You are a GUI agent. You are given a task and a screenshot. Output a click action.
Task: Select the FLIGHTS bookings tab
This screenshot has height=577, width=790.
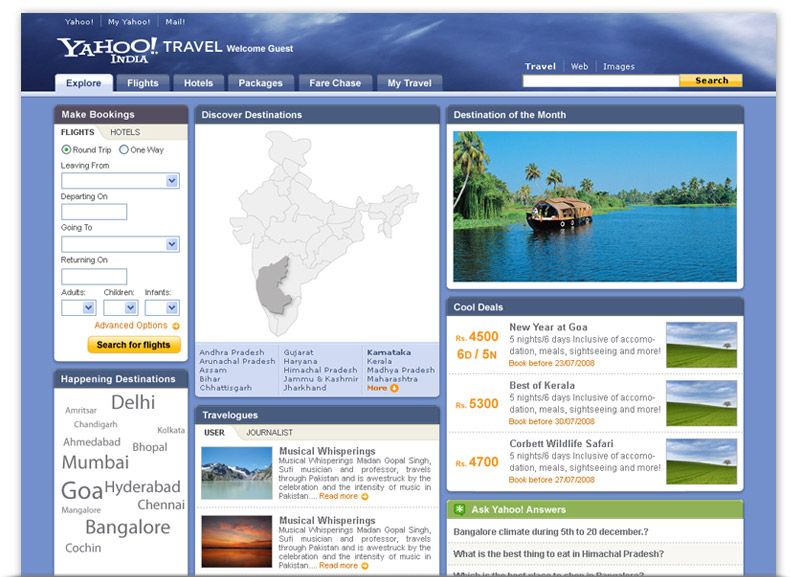78,132
